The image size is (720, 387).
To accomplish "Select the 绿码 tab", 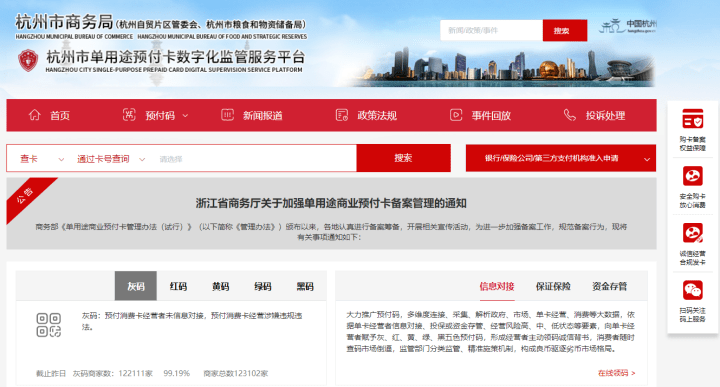I will pos(263,286).
